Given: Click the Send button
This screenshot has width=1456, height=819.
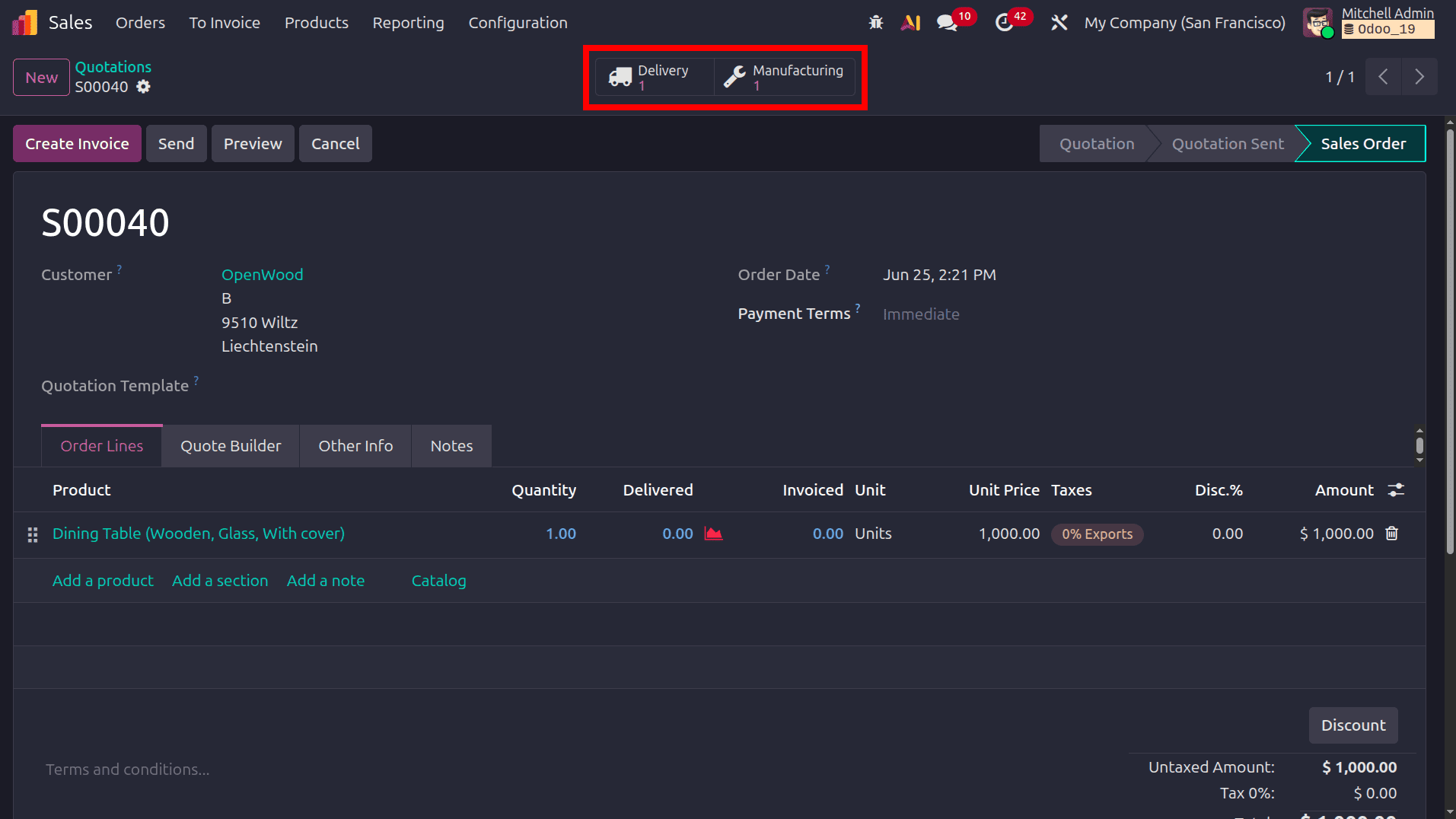Looking at the screenshot, I should 176,144.
